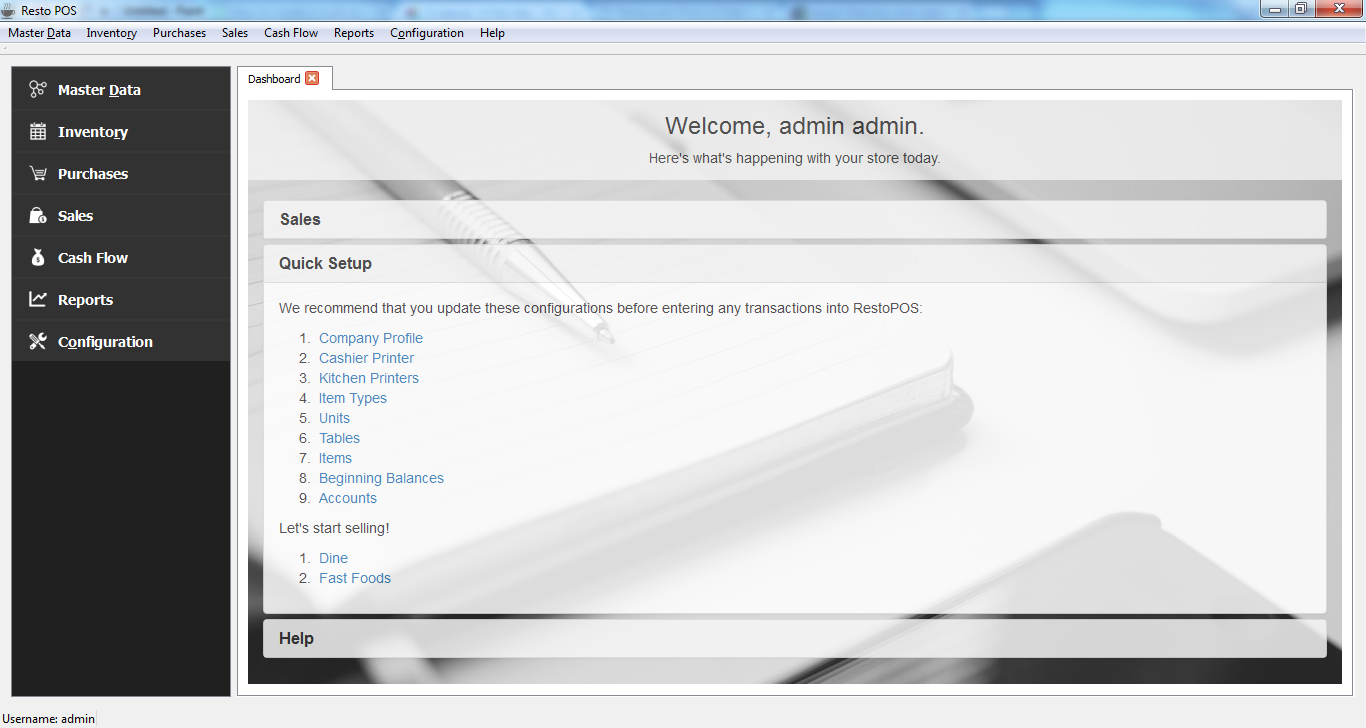Click the 'Username: admin' status bar text
Screen dimensions: 1366x728
48,718
